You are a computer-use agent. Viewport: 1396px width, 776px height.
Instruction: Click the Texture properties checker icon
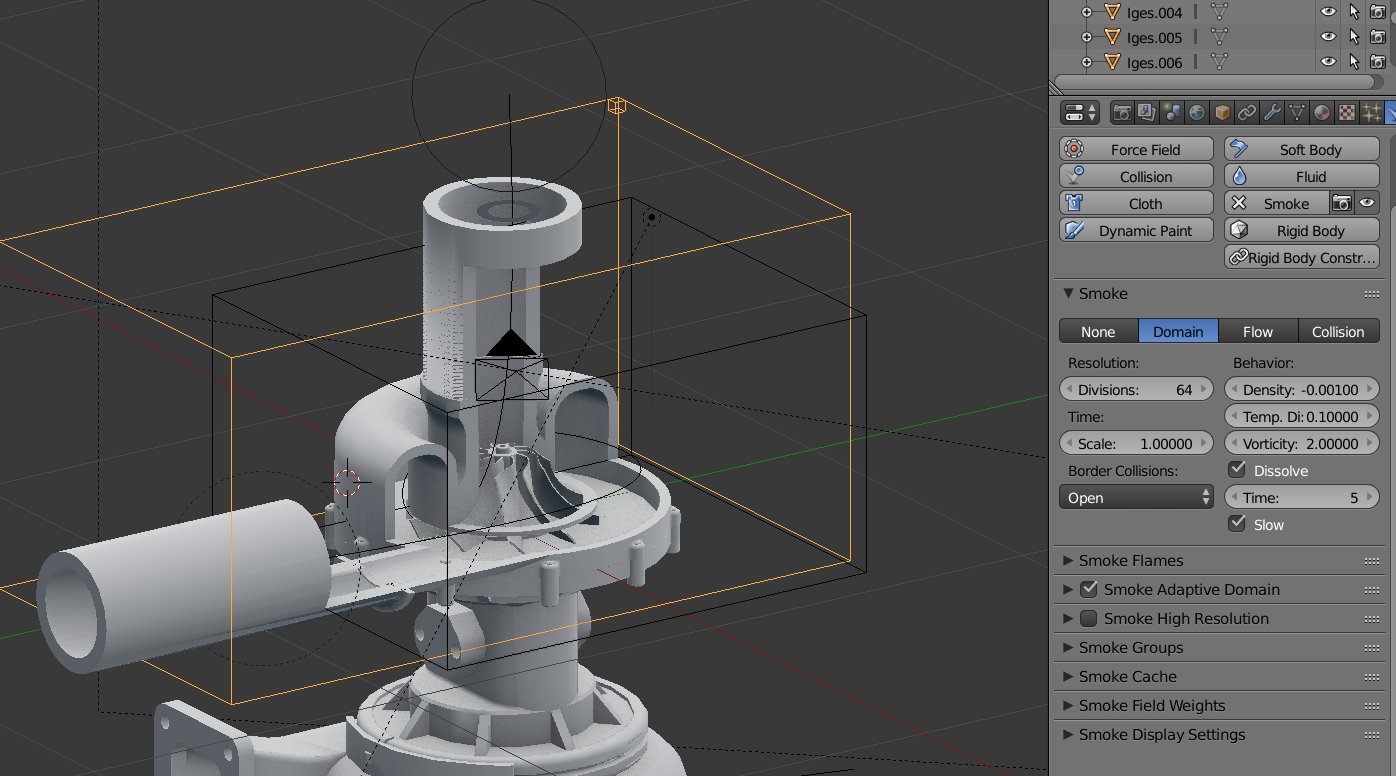click(1347, 112)
